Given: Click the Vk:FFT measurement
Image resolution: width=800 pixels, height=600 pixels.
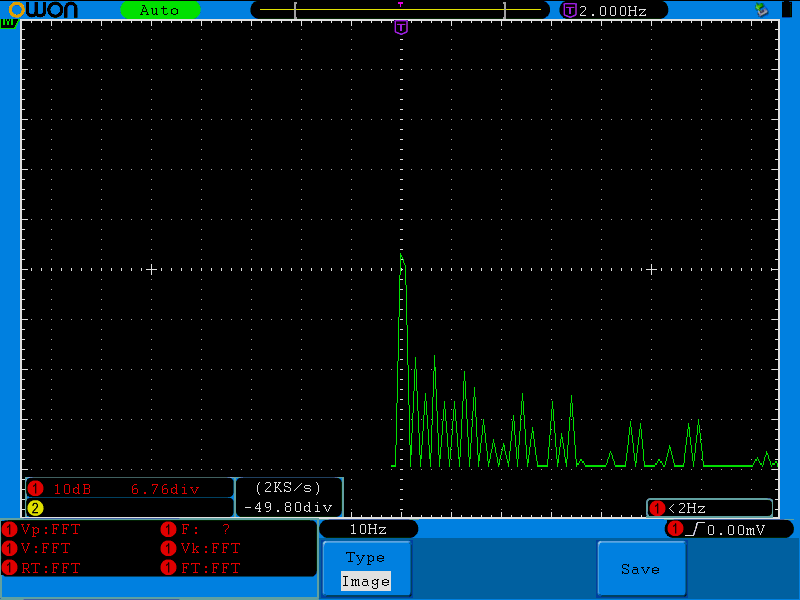Looking at the screenshot, I should [x=210, y=548].
